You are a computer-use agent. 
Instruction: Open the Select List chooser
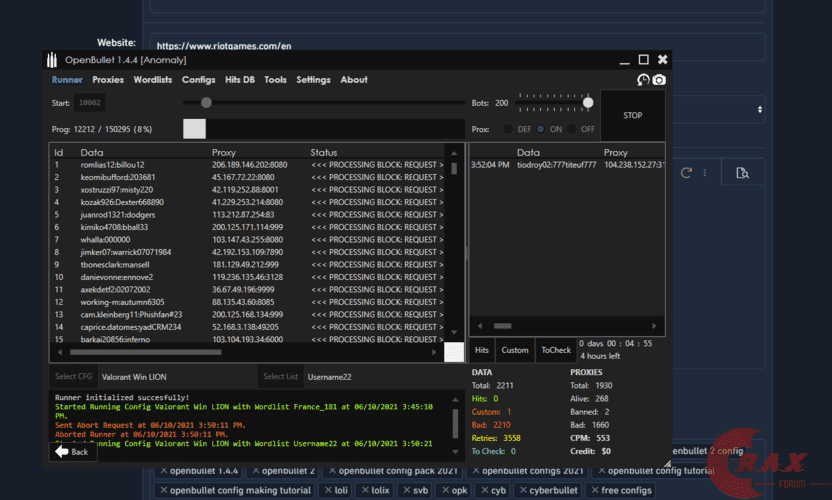[280, 376]
